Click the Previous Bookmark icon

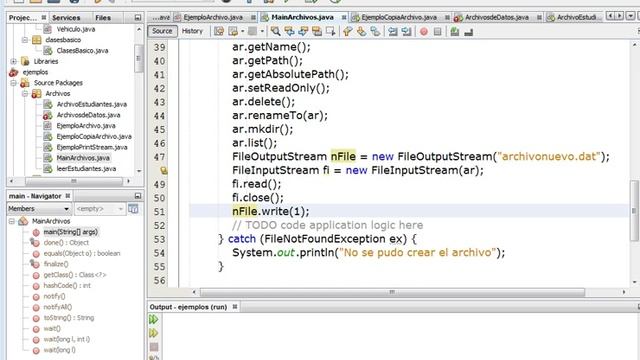click(348, 31)
